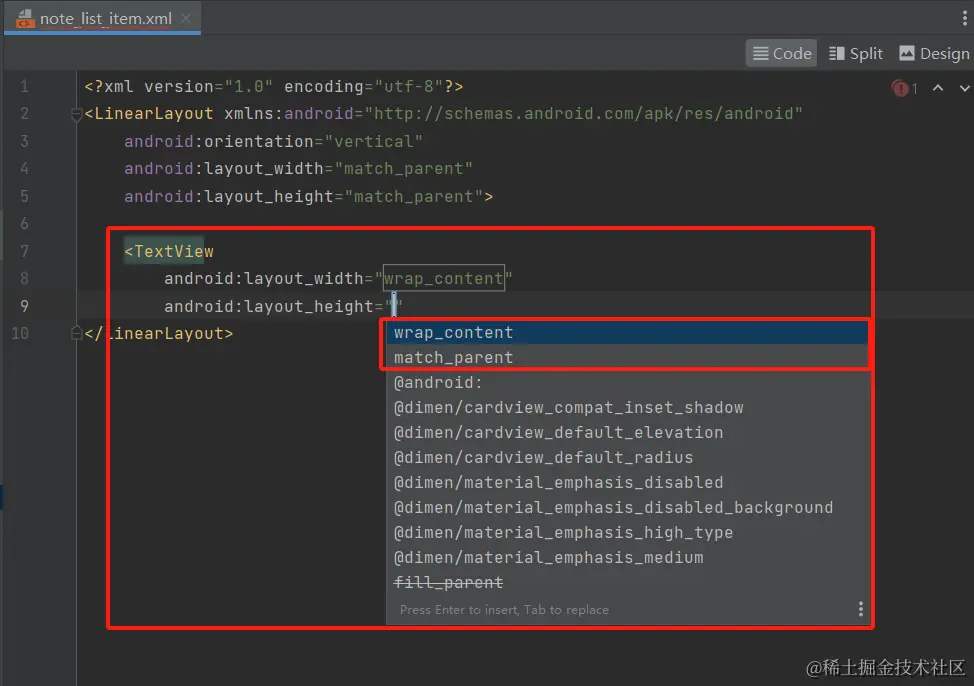Viewport: 974px width, 686px height.
Task: Choose @dimen/material_emphasis_disabled suggestion
Action: tap(627, 482)
